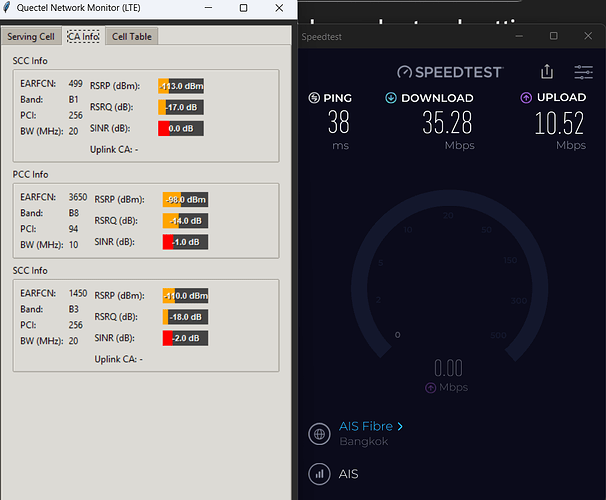Image resolution: width=606 pixels, height=500 pixels.
Task: Click the red SINR 0.0 dB bar
Action: pyautogui.click(x=181, y=128)
